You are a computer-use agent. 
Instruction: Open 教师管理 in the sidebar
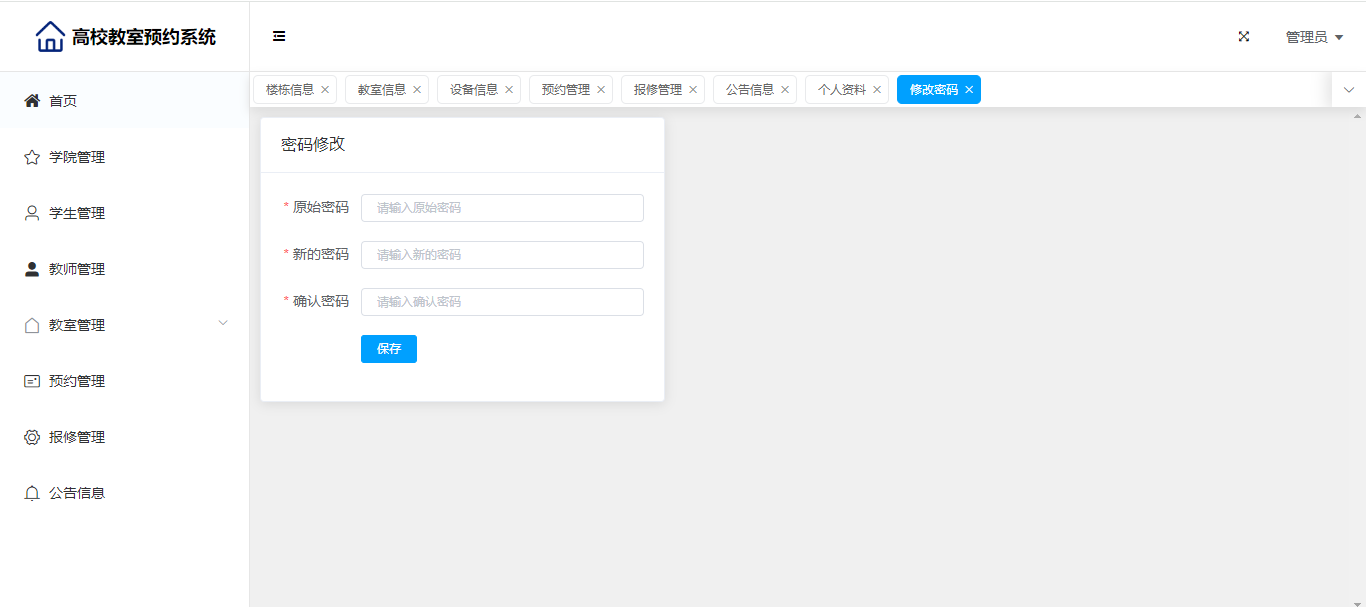click(124, 269)
